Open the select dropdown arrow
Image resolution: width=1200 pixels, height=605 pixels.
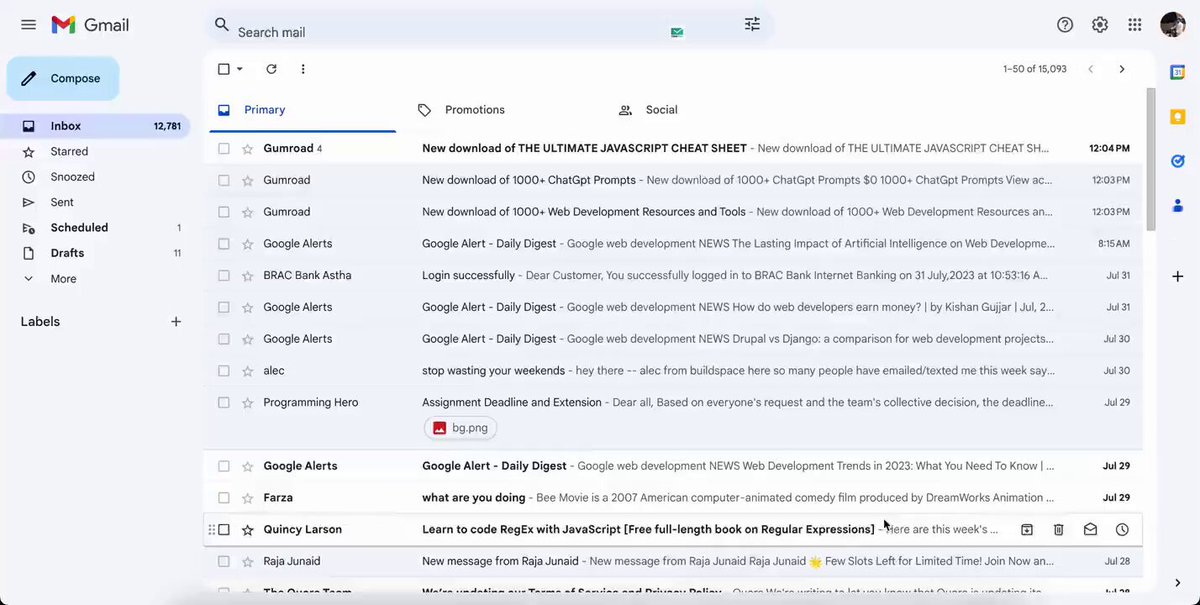point(240,69)
